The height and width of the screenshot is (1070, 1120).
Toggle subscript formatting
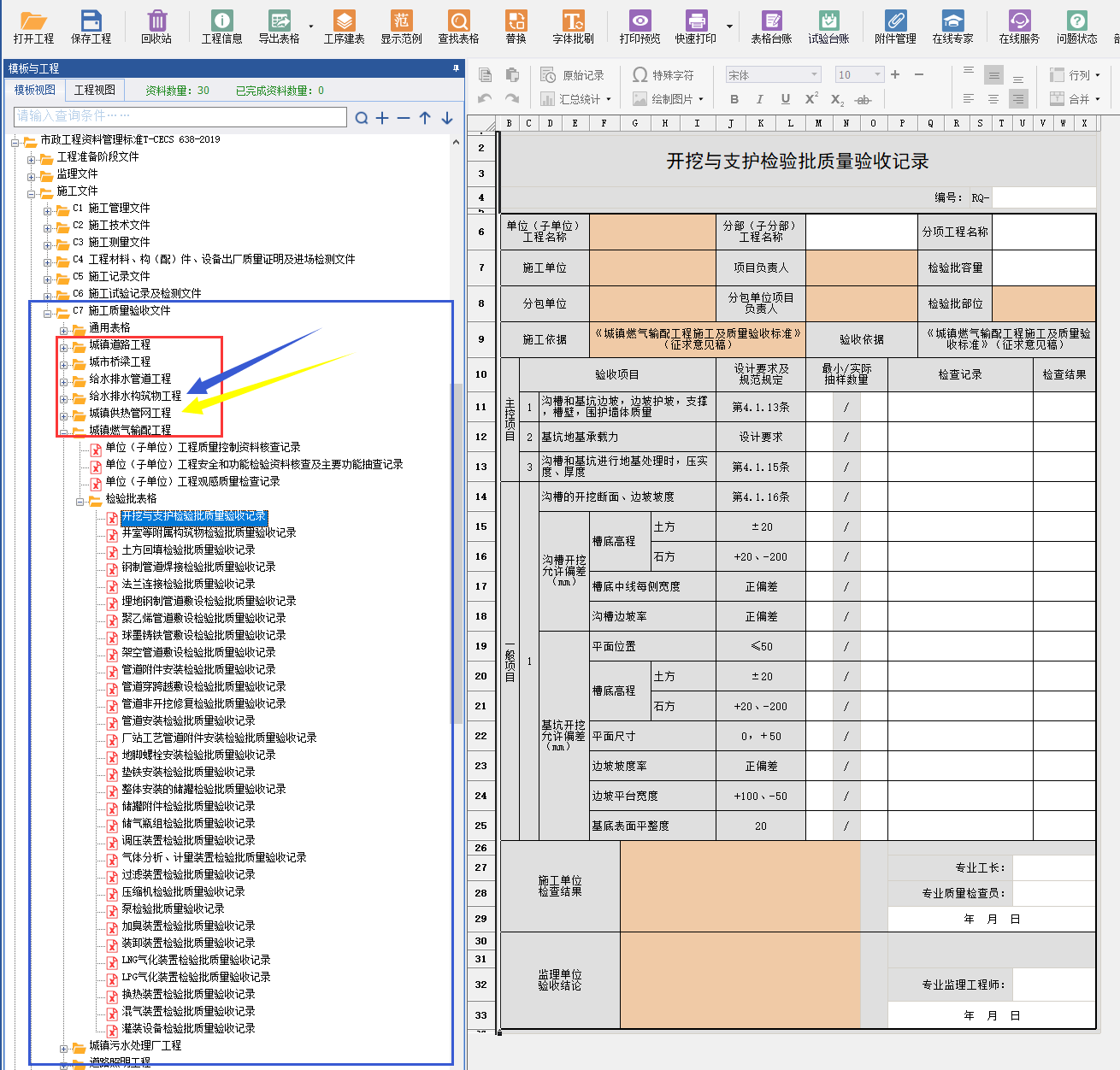tap(837, 100)
